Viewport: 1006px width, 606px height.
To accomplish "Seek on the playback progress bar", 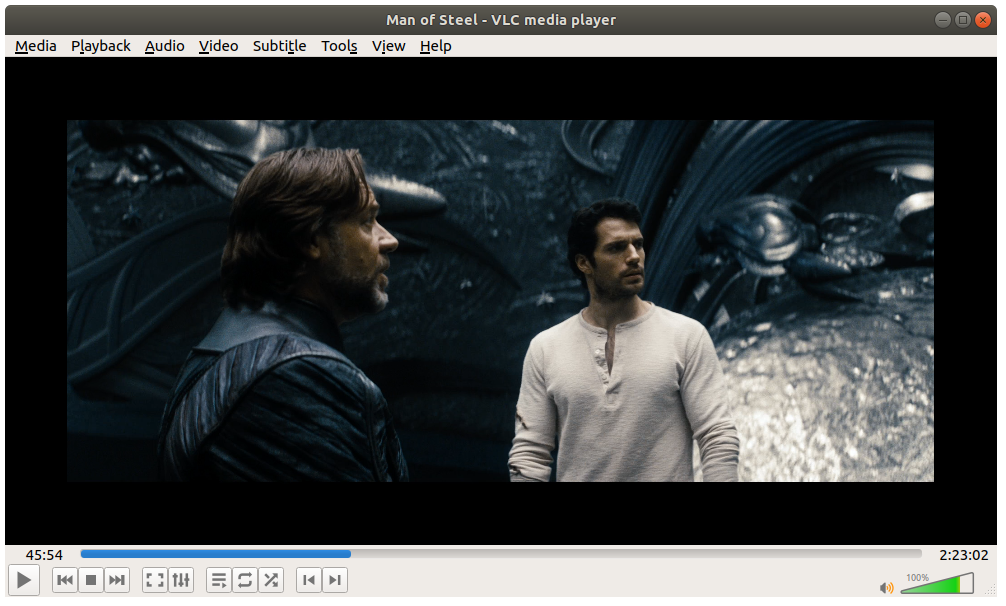I will (501, 554).
